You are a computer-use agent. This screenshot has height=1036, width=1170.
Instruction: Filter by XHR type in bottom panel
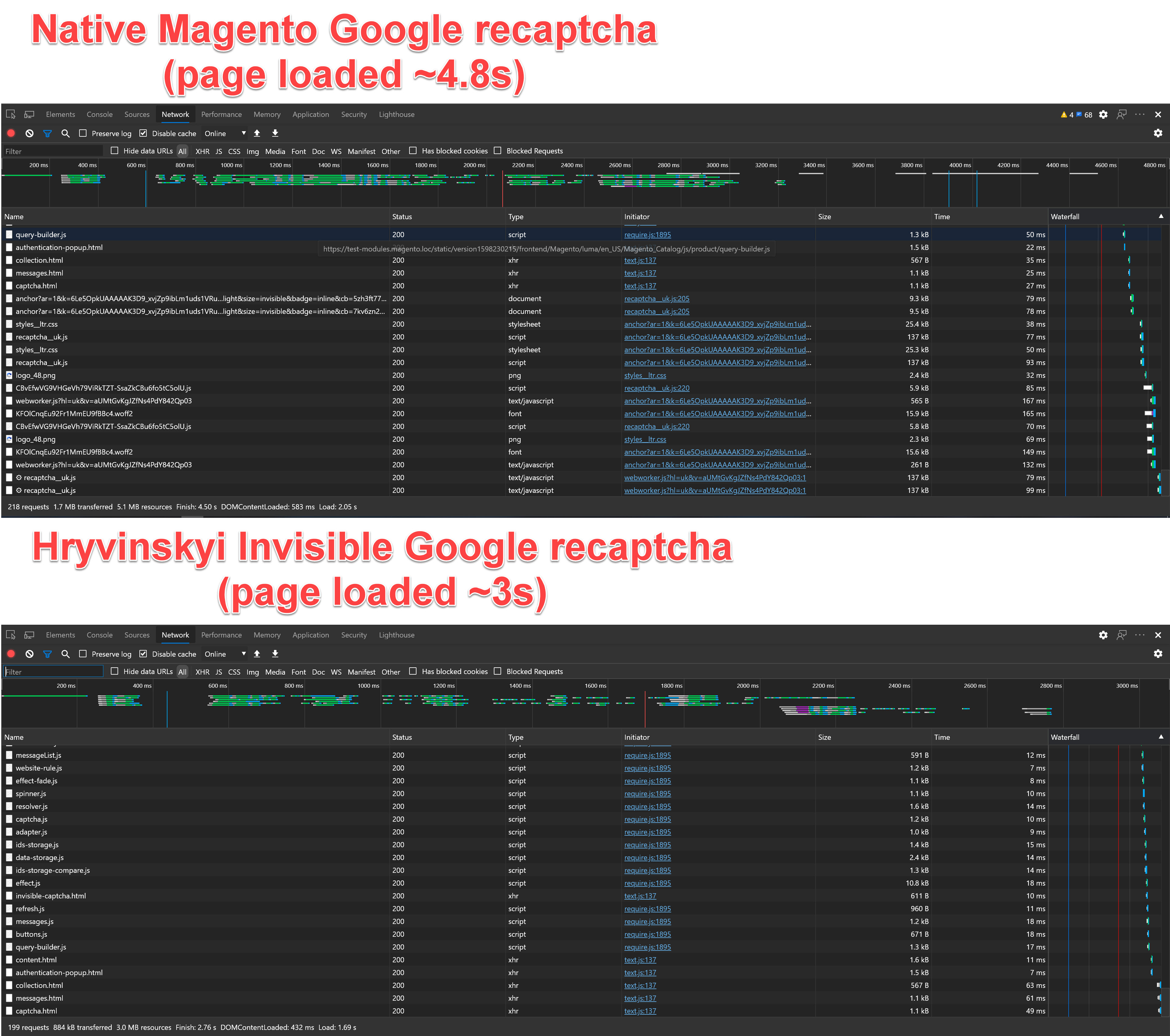coord(202,671)
